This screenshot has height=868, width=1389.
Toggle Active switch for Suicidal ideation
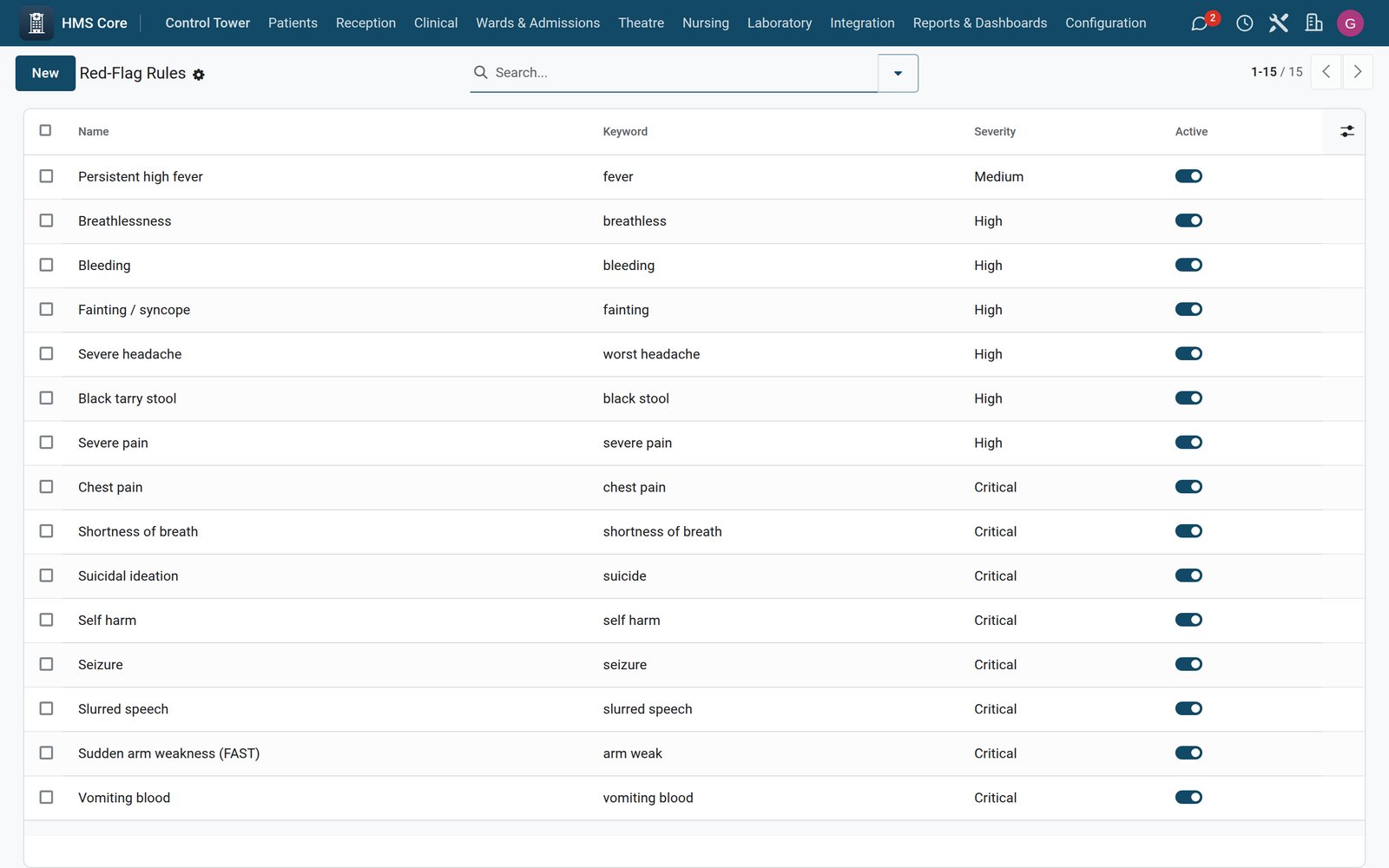click(x=1188, y=575)
